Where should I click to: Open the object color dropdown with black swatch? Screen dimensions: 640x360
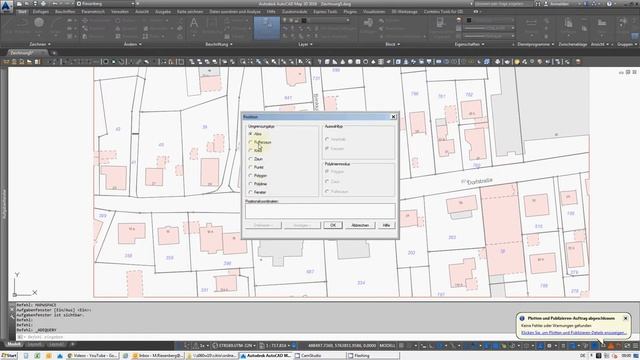click(x=489, y=20)
